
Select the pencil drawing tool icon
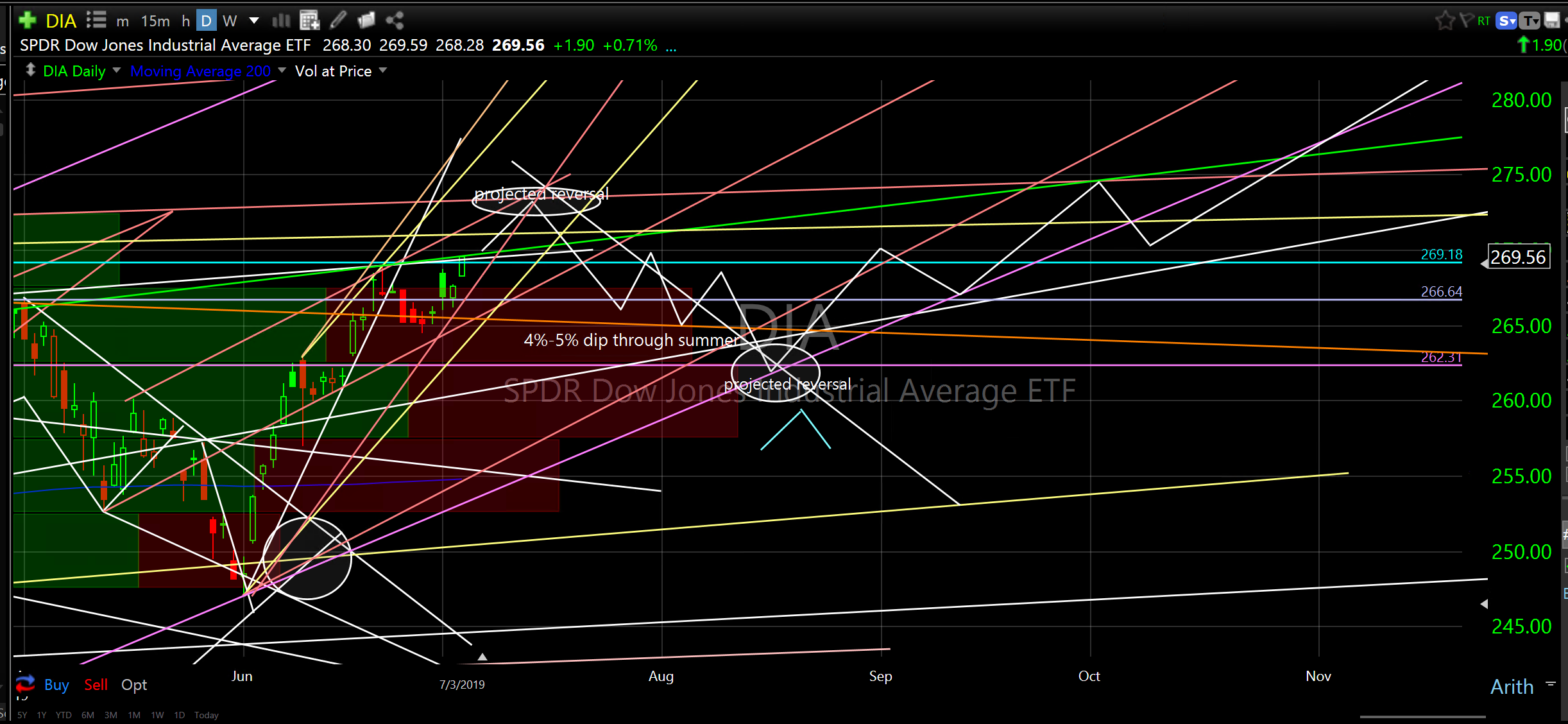338,21
